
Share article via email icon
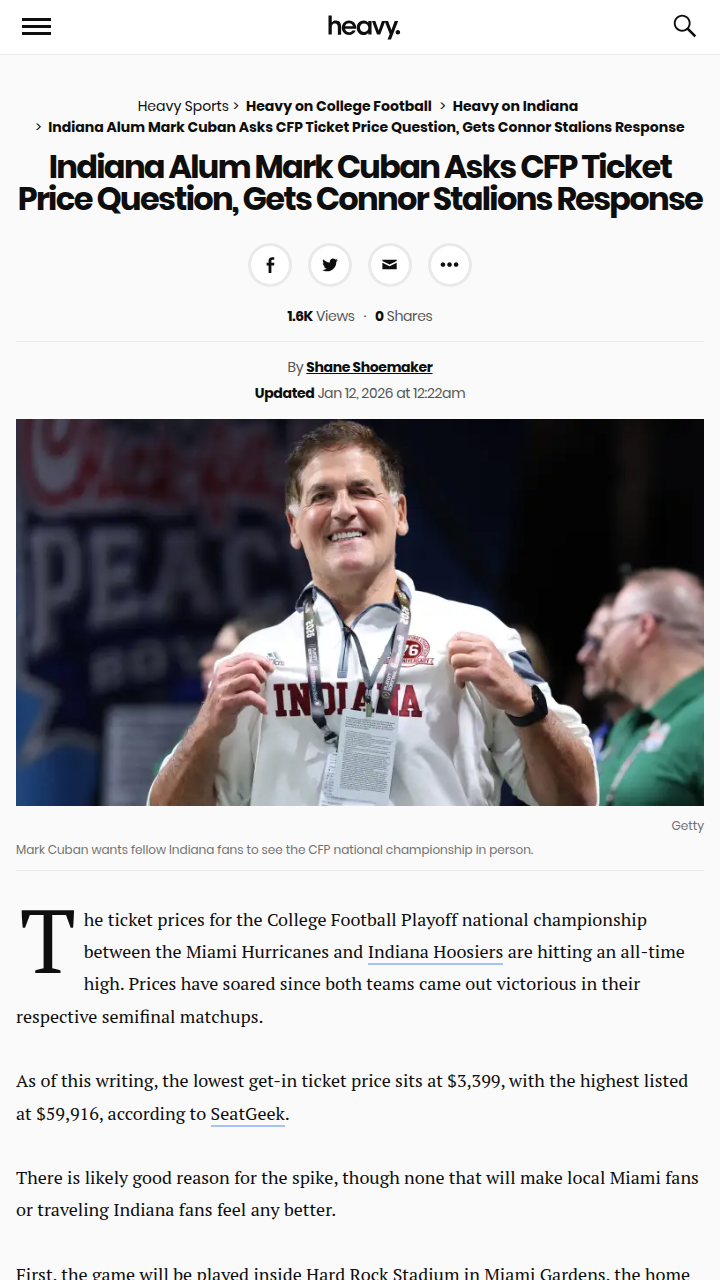pos(390,265)
